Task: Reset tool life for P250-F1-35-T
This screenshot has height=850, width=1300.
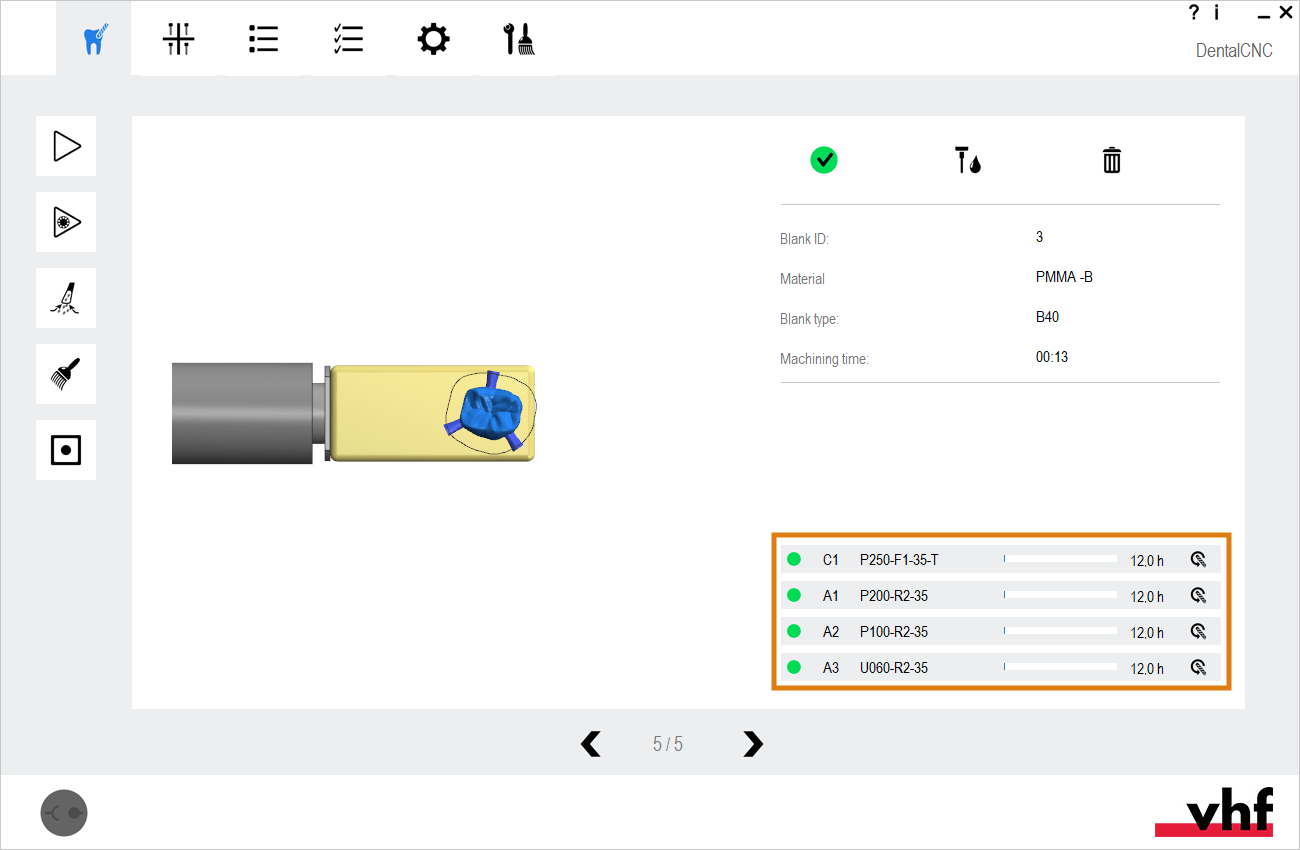Action: click(x=1197, y=559)
